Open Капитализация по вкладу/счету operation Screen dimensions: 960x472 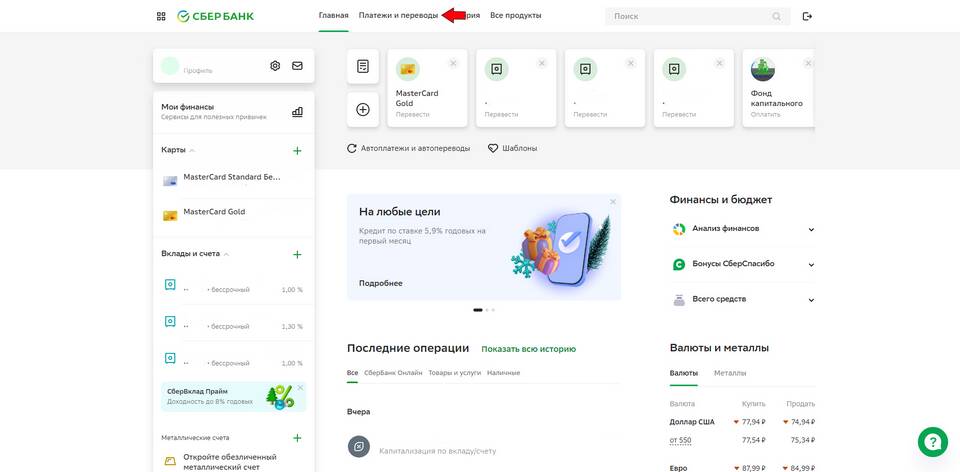point(438,451)
